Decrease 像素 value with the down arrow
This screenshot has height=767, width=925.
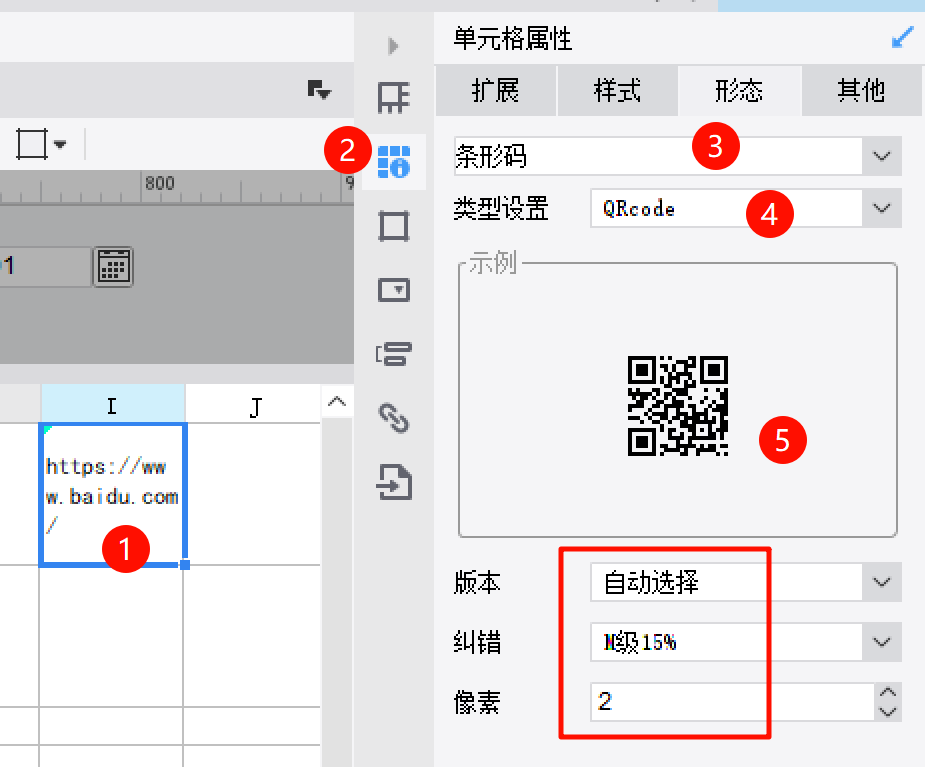(888, 712)
